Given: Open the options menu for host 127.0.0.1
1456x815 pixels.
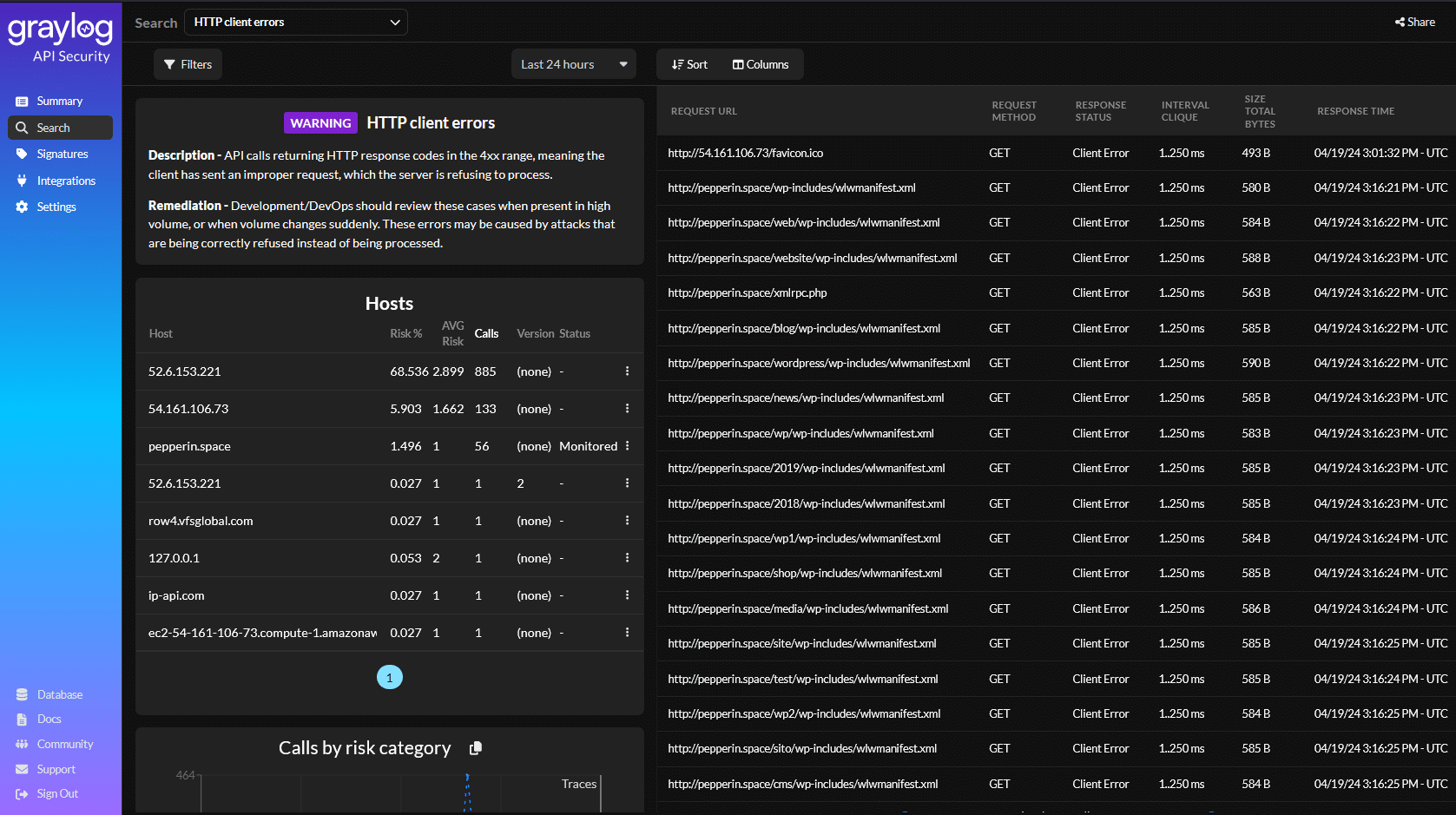Looking at the screenshot, I should coord(627,558).
